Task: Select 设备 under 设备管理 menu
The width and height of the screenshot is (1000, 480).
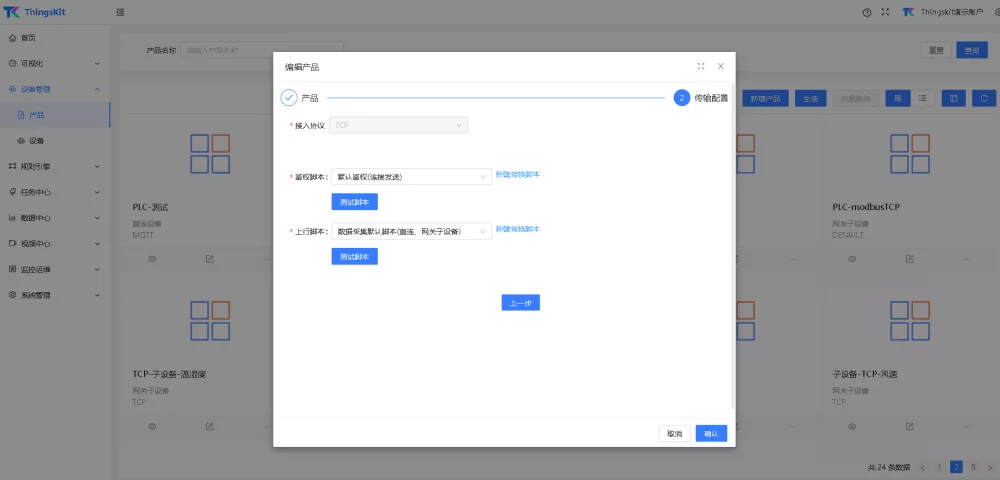Action: (x=36, y=141)
